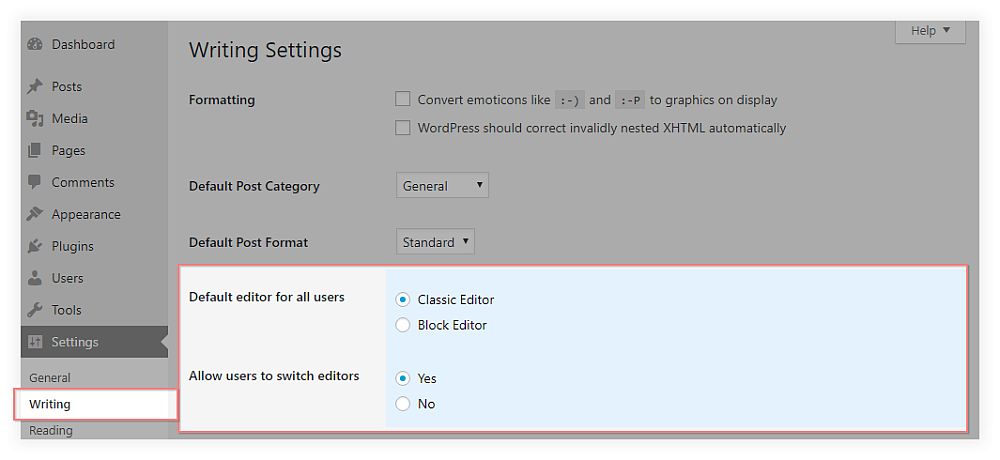Open the Default Post Format dropdown

pos(435,242)
